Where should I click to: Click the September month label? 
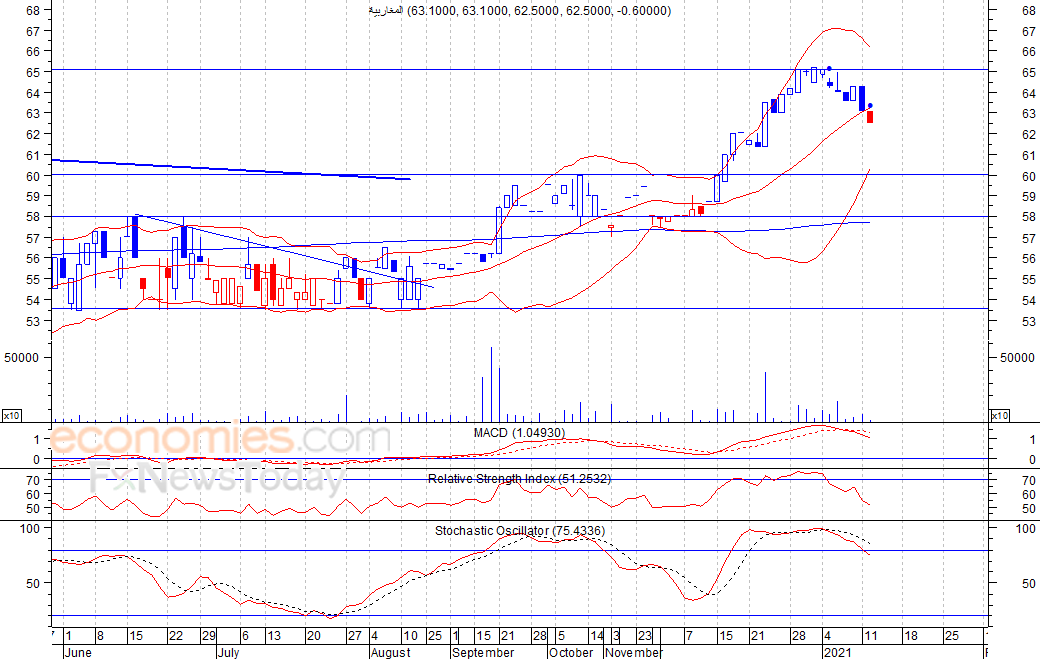click(483, 652)
